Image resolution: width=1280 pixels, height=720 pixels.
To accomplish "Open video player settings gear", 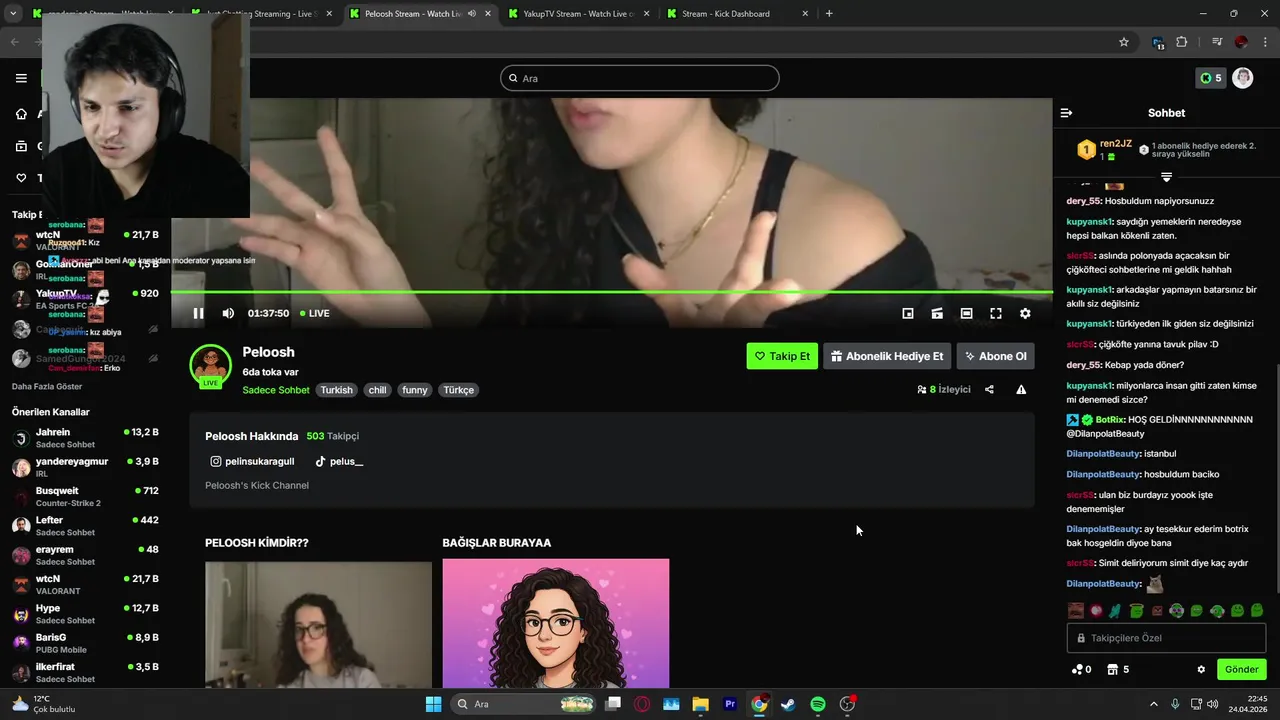I will (1025, 313).
